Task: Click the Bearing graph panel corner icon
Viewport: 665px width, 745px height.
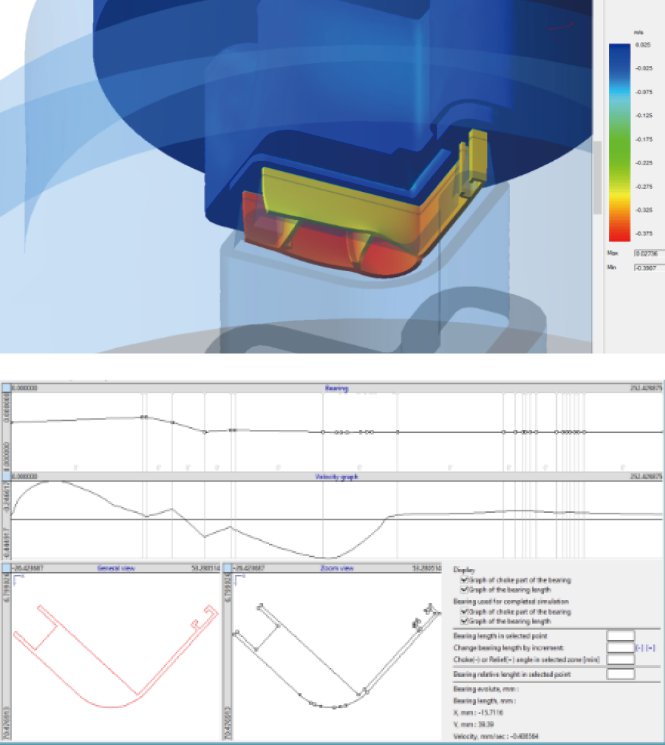Action: [4, 388]
